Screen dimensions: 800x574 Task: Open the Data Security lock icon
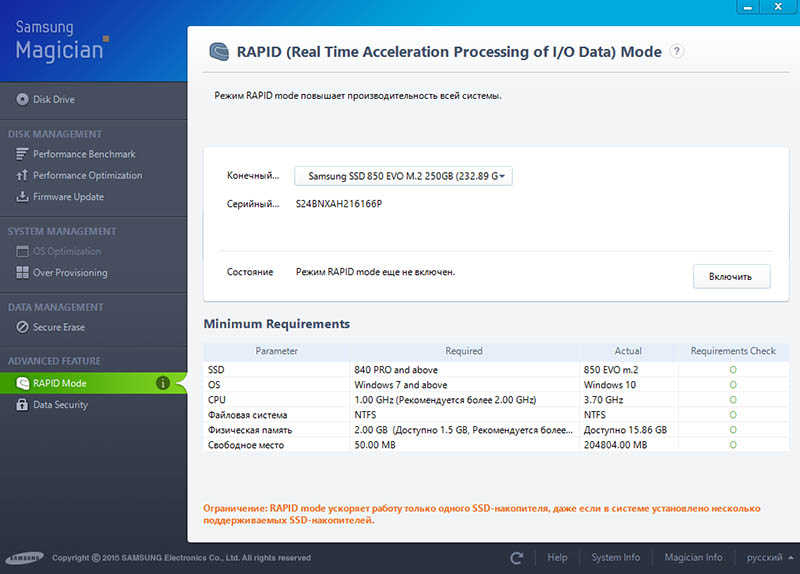tap(22, 405)
